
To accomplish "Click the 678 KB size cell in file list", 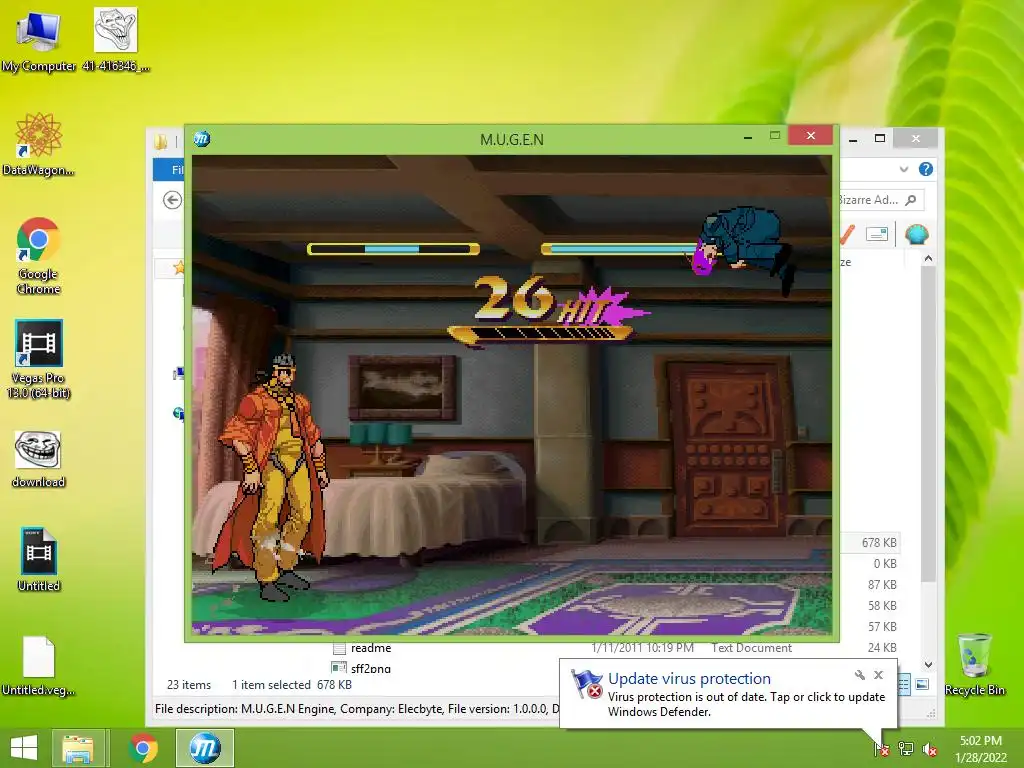I will coord(879,543).
